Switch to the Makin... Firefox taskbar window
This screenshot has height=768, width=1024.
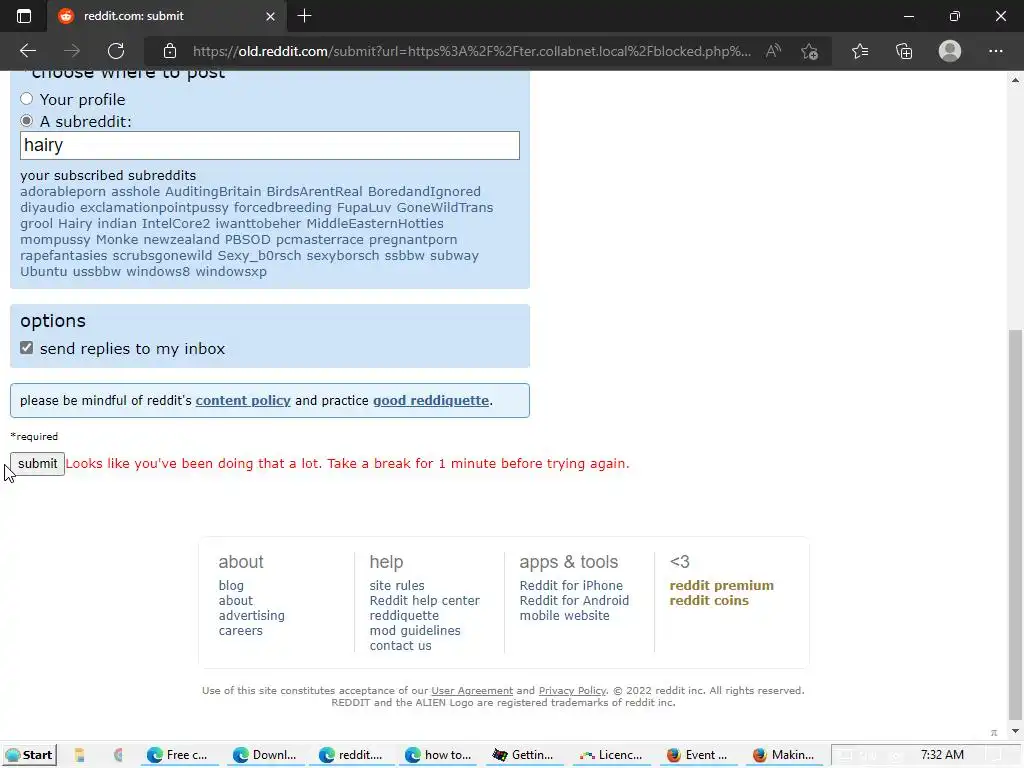coord(784,756)
